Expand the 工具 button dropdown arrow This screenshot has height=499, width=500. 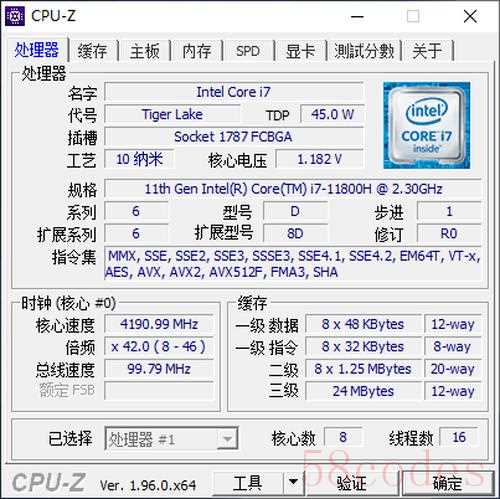tap(293, 481)
